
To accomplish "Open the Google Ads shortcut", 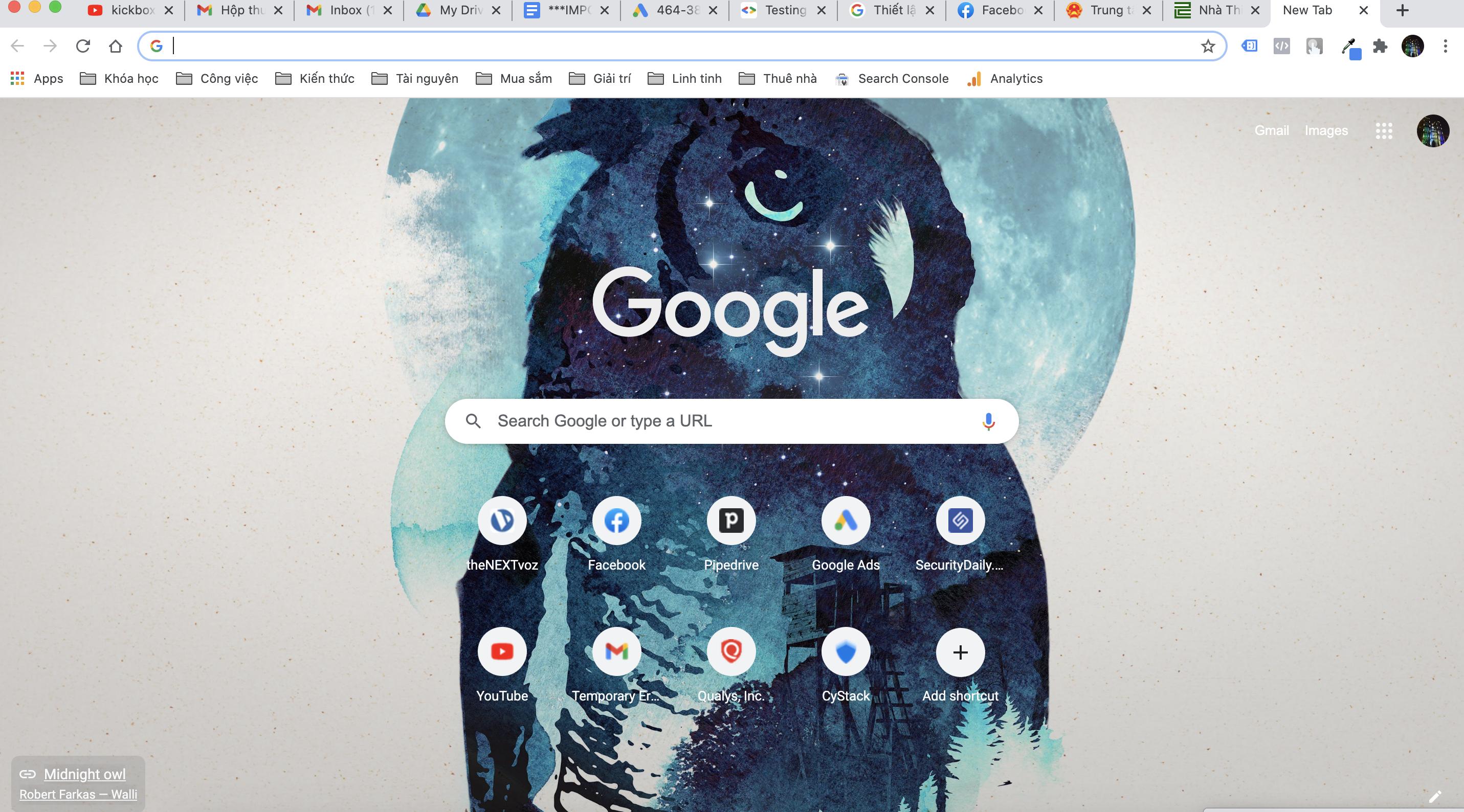I will (846, 534).
